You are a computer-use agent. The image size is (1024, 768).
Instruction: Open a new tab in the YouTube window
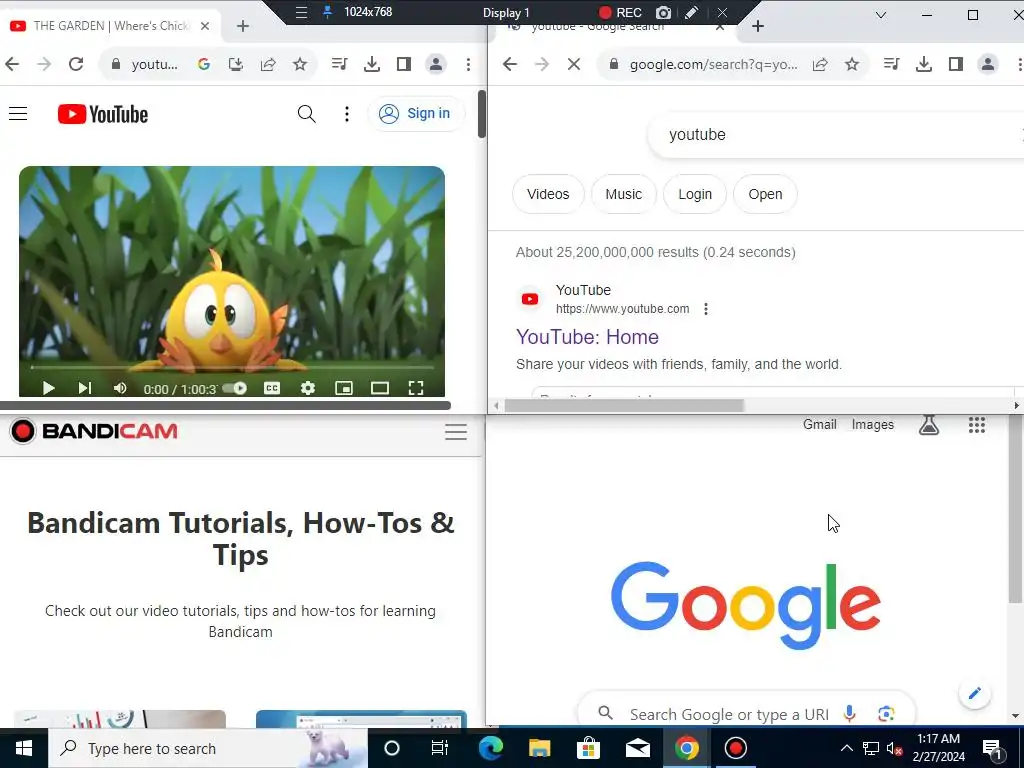[243, 26]
